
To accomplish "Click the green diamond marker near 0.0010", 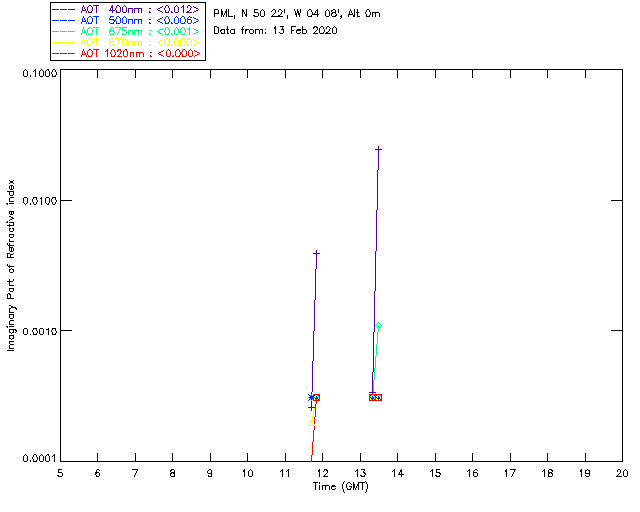I will point(379,326).
